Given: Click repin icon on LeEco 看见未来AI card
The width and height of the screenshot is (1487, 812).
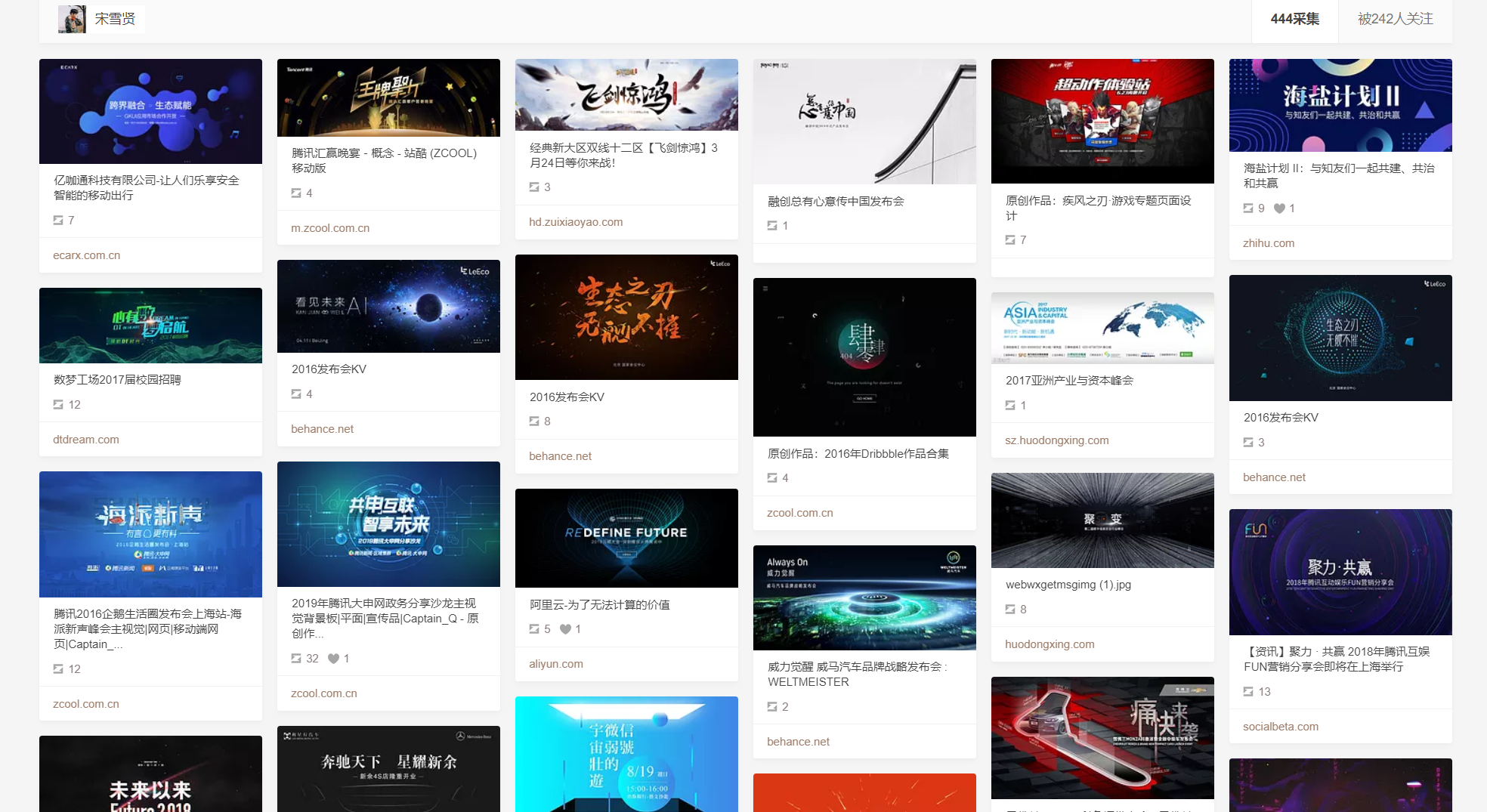Looking at the screenshot, I should (296, 394).
